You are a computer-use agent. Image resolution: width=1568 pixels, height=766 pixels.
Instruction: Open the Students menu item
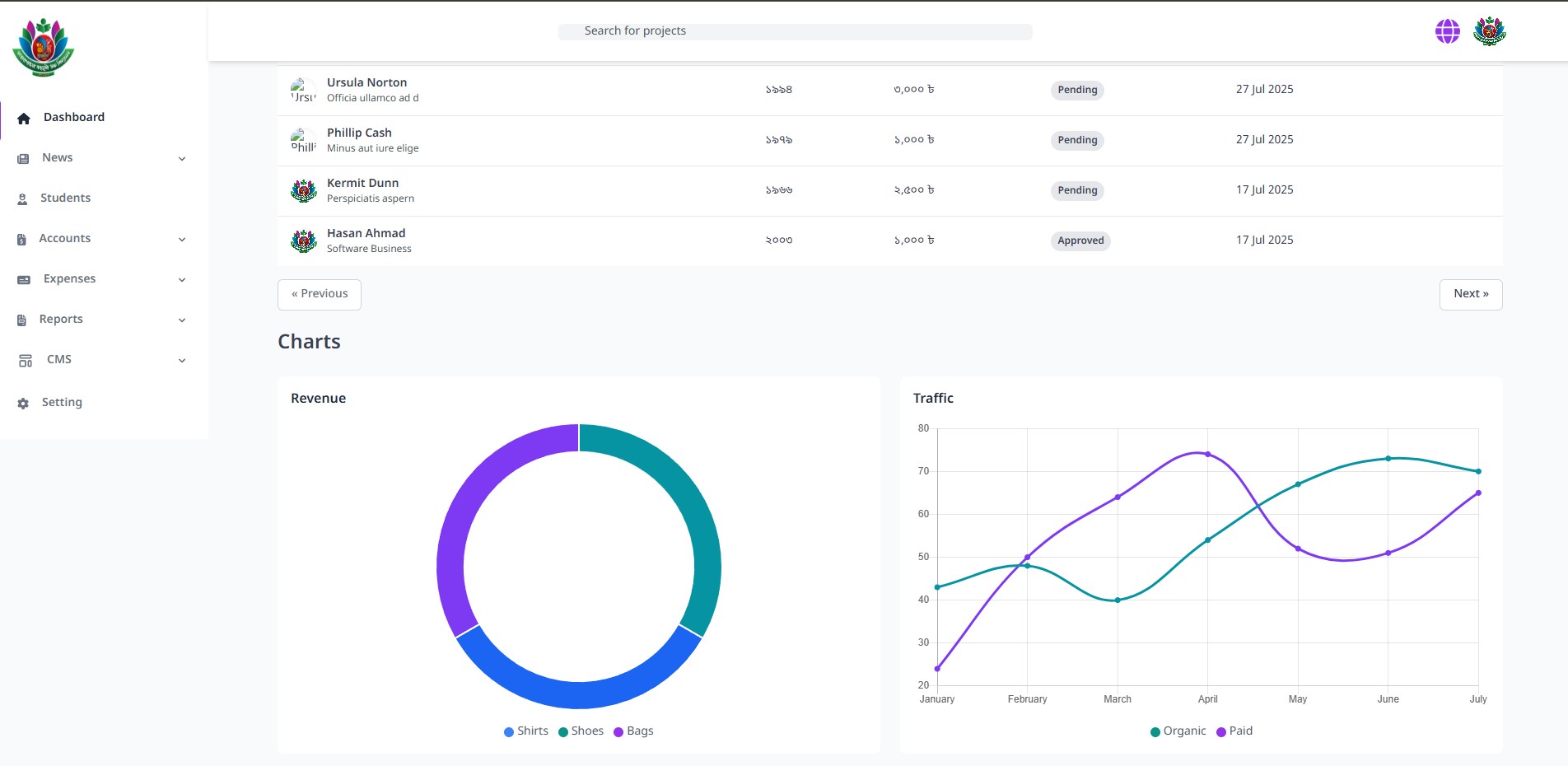[x=65, y=199]
